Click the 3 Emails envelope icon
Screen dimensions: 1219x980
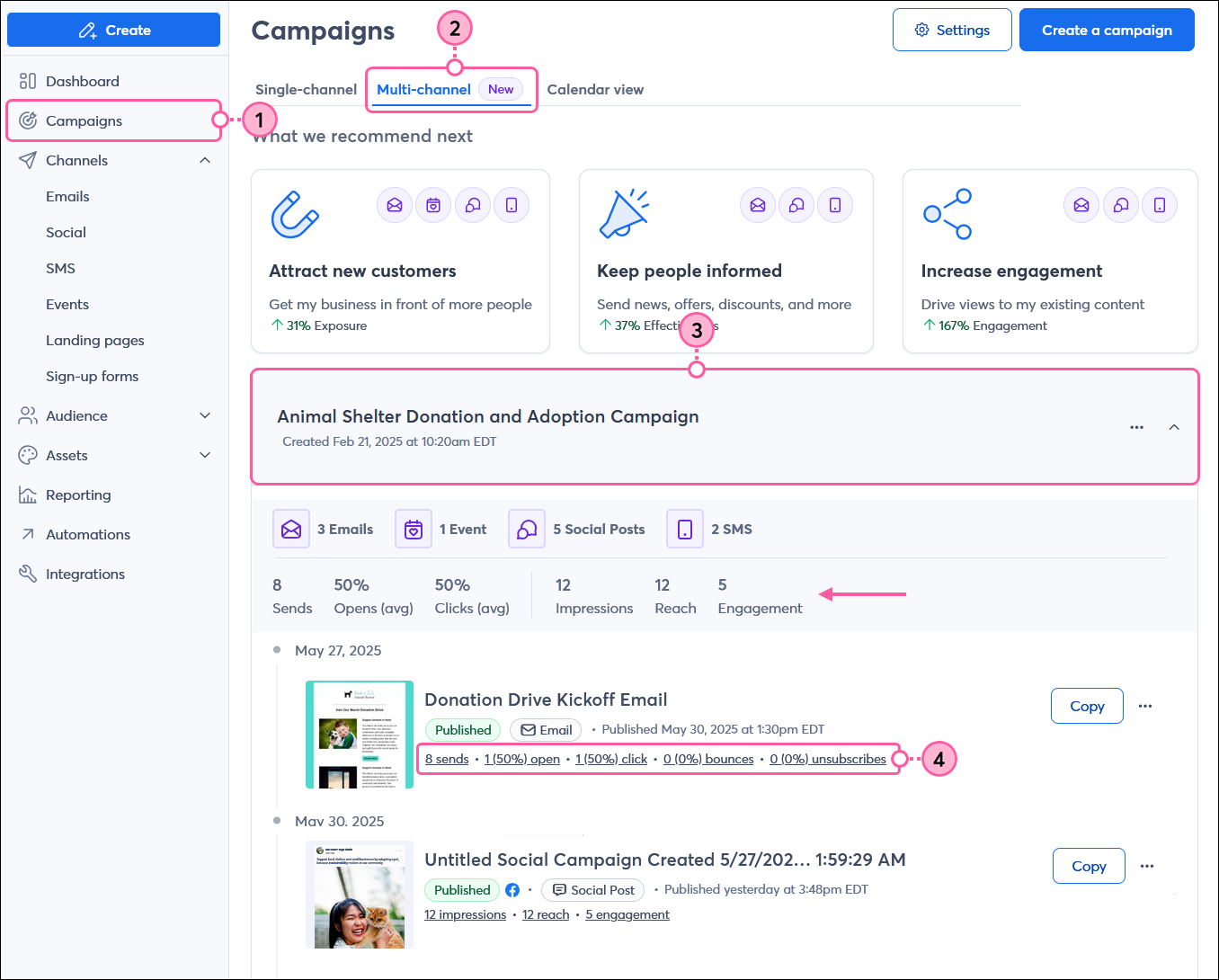click(x=290, y=529)
